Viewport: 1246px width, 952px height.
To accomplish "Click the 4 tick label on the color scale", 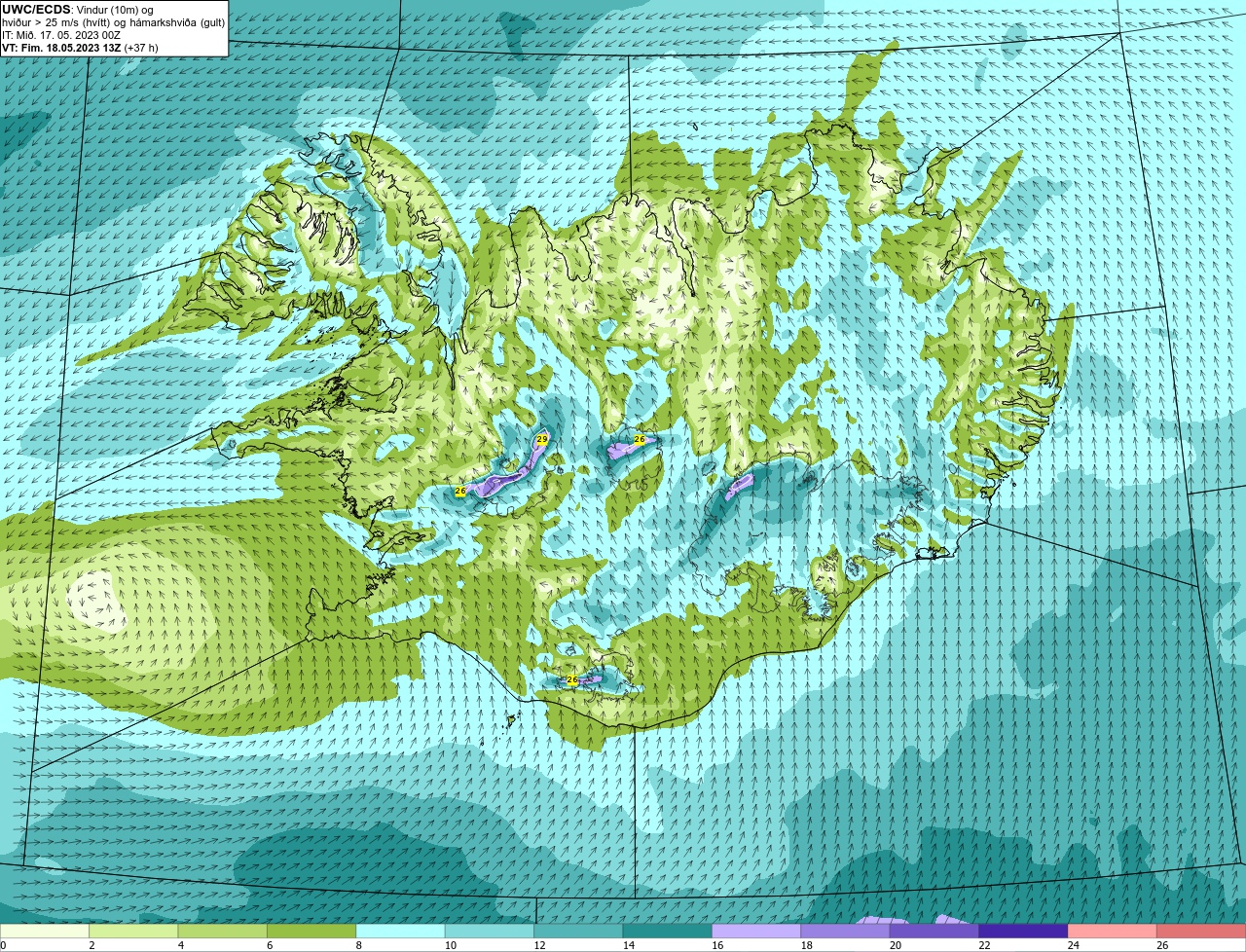I will point(181,945).
